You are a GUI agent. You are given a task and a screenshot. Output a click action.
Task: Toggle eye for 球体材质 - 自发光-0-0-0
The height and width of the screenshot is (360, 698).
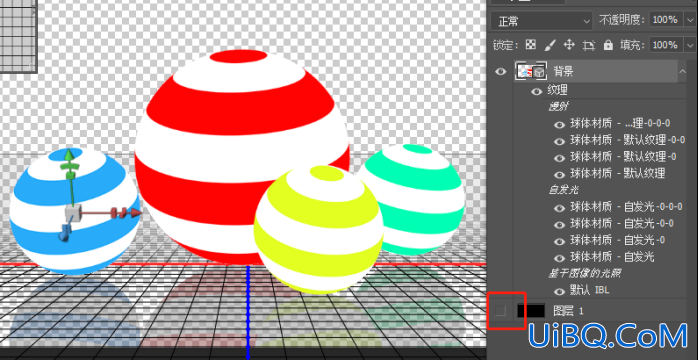click(560, 207)
